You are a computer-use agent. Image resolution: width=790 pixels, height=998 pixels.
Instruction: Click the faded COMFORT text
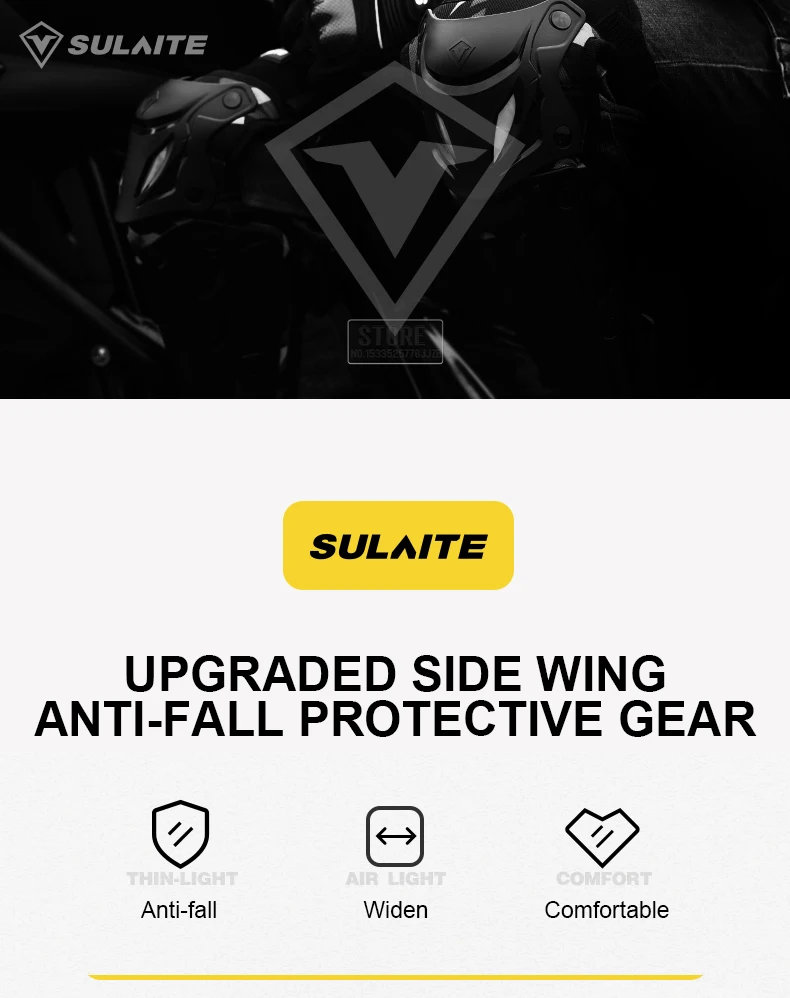click(x=604, y=879)
